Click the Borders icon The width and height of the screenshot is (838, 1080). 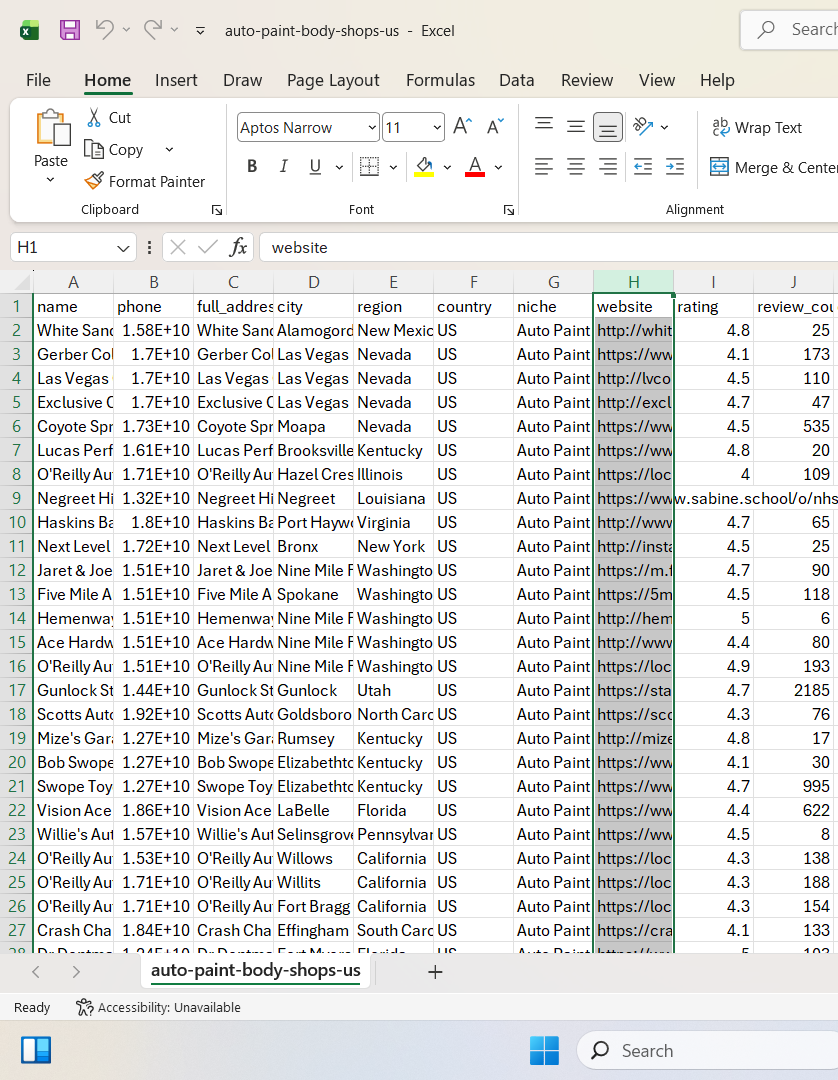coord(369,167)
